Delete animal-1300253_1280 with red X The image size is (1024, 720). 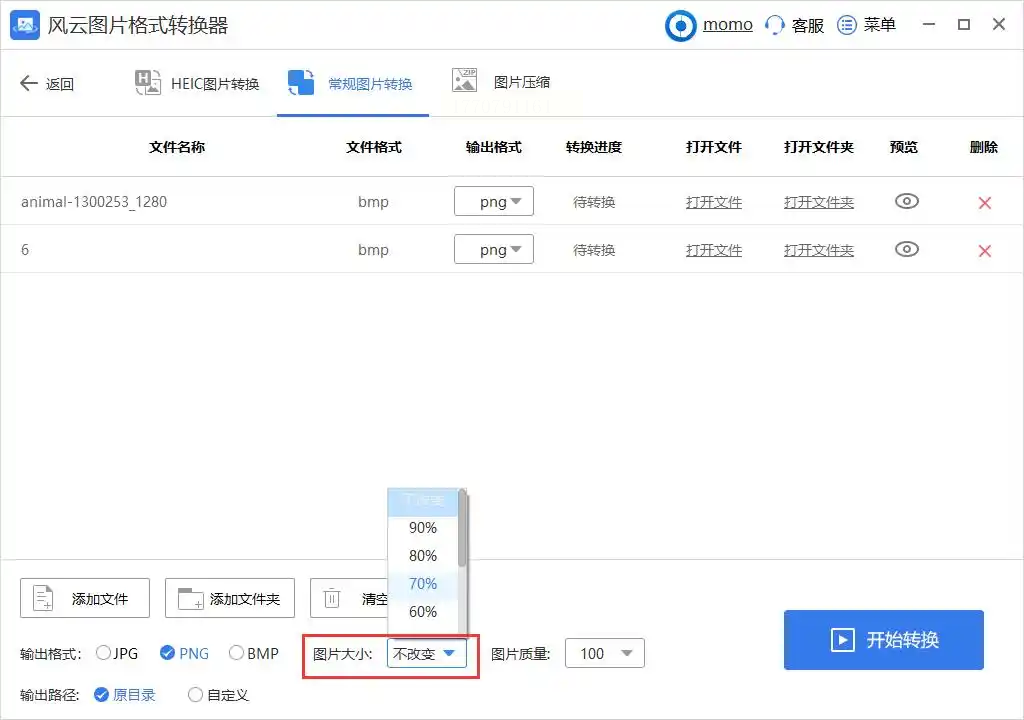point(985,203)
